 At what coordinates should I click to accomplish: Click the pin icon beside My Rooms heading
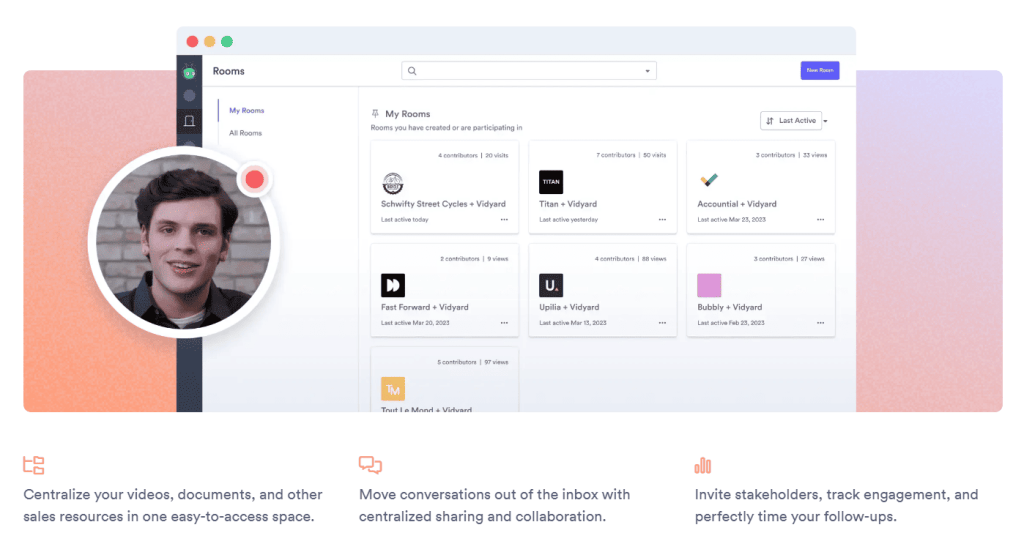[375, 114]
